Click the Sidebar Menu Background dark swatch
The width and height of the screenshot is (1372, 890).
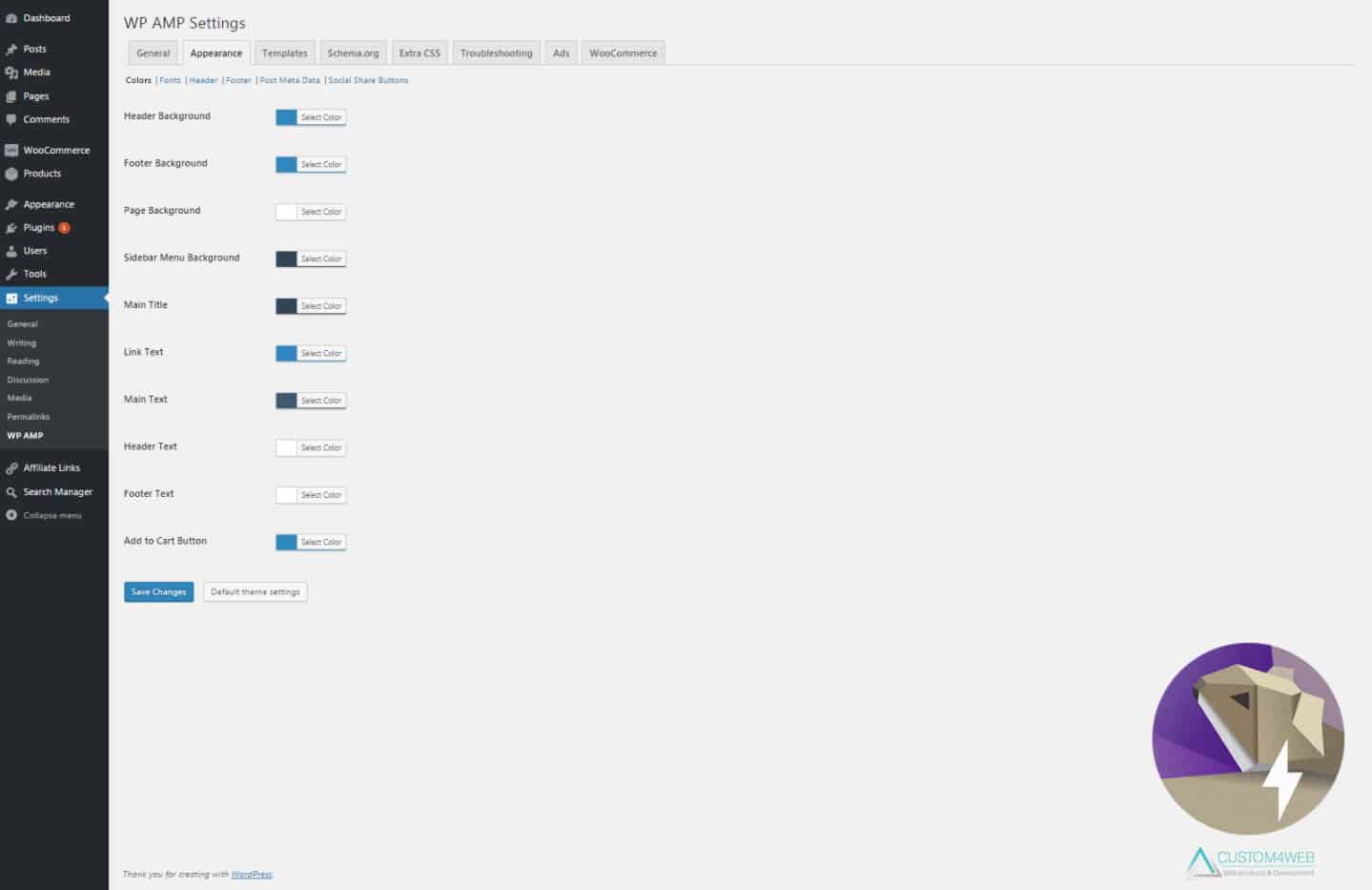tap(286, 259)
